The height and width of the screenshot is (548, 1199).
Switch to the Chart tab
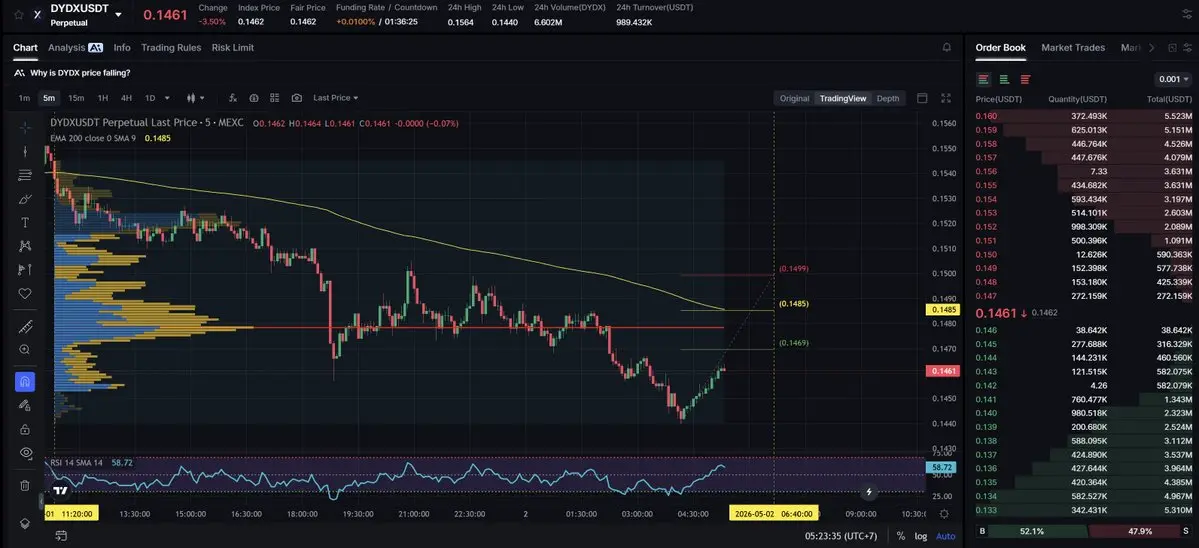25,47
